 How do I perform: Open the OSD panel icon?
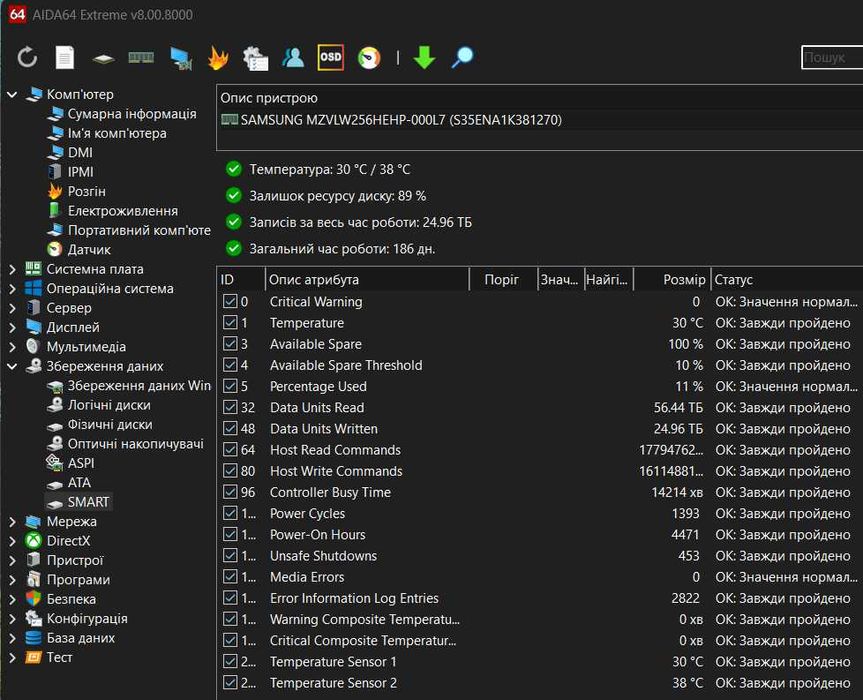tap(330, 57)
